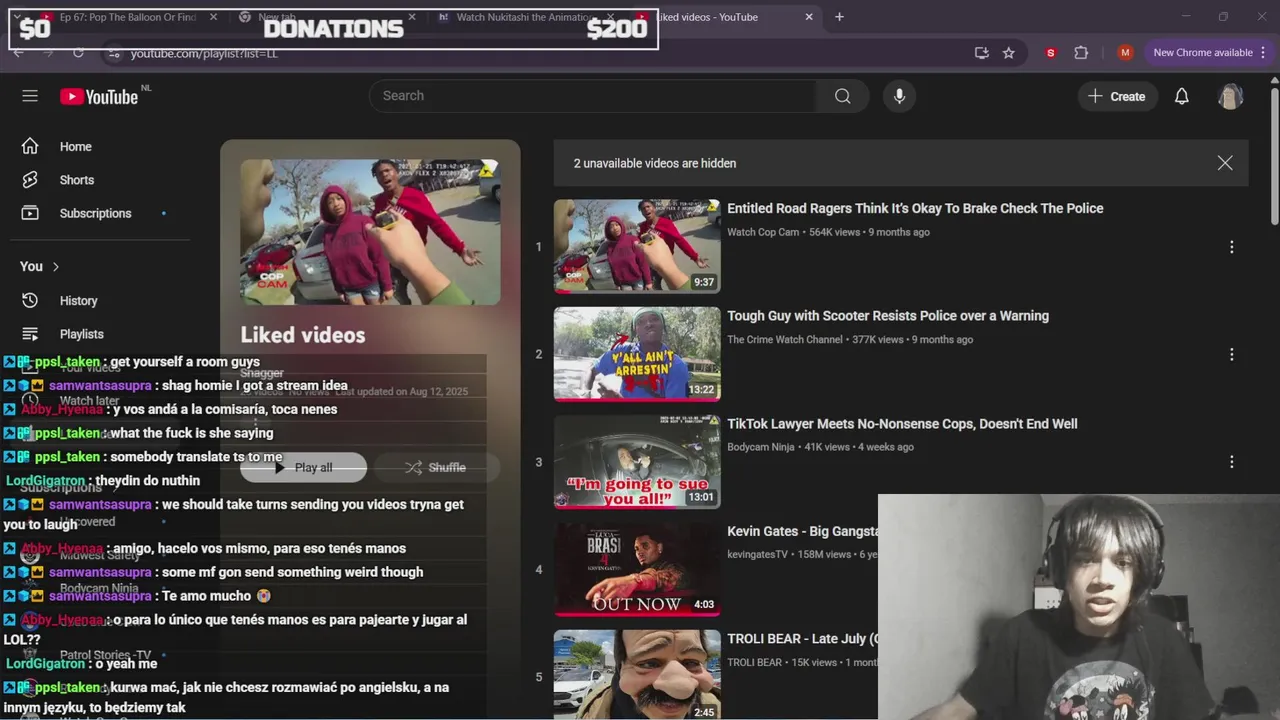The height and width of the screenshot is (720, 1280).
Task: Expand the You section chevron
Action: [56, 266]
